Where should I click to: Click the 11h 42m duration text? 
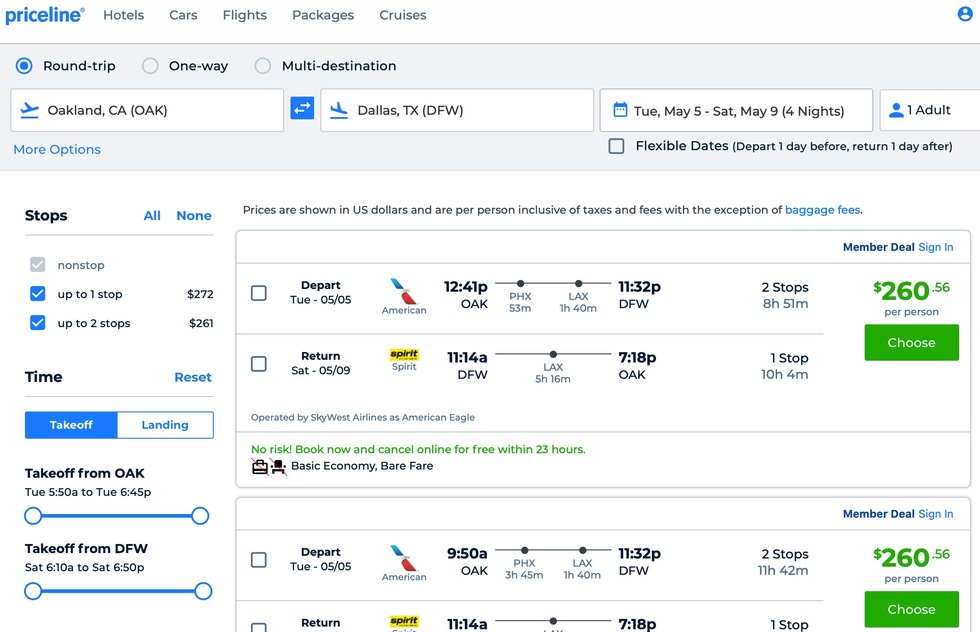click(783, 571)
